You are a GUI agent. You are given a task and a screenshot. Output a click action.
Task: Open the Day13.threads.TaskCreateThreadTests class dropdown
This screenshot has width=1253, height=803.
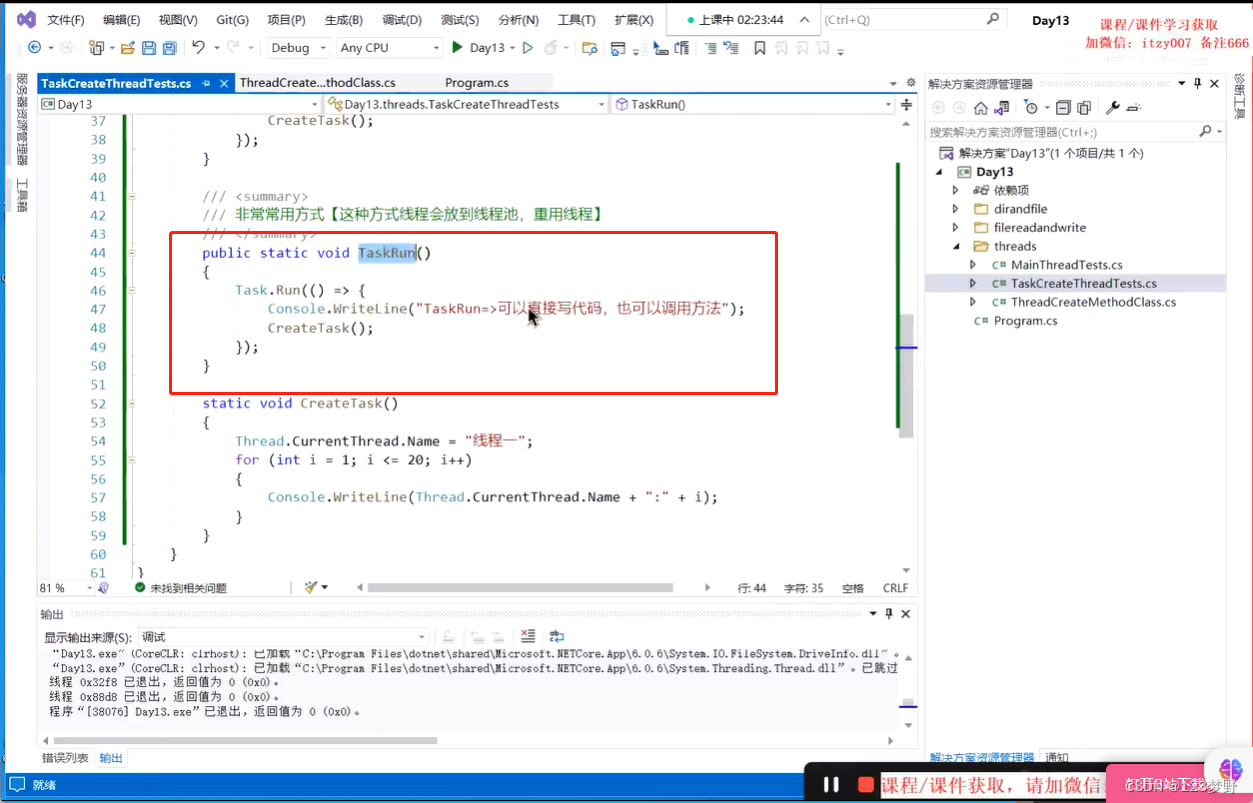point(466,104)
